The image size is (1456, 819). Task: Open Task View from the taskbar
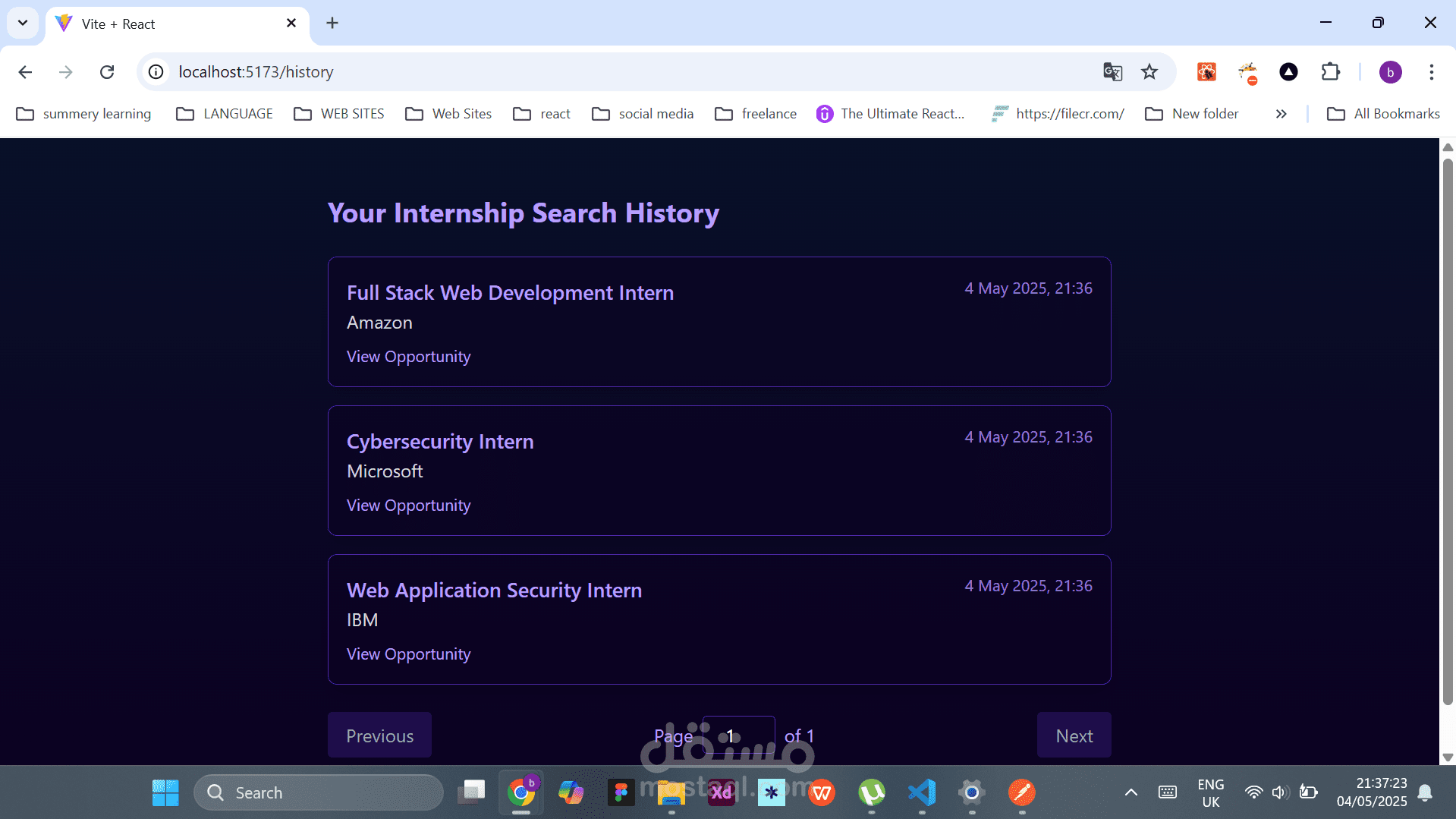tap(471, 792)
